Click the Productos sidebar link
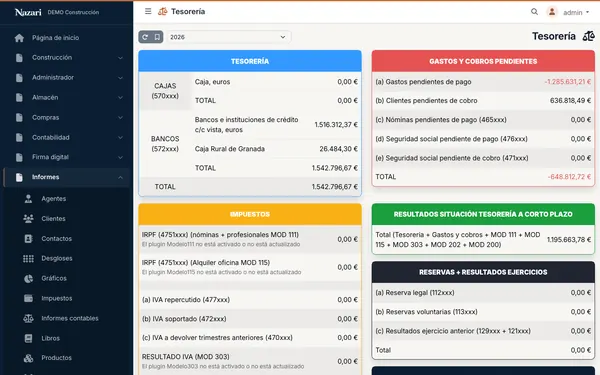The width and height of the screenshot is (600, 375). click(x=56, y=358)
